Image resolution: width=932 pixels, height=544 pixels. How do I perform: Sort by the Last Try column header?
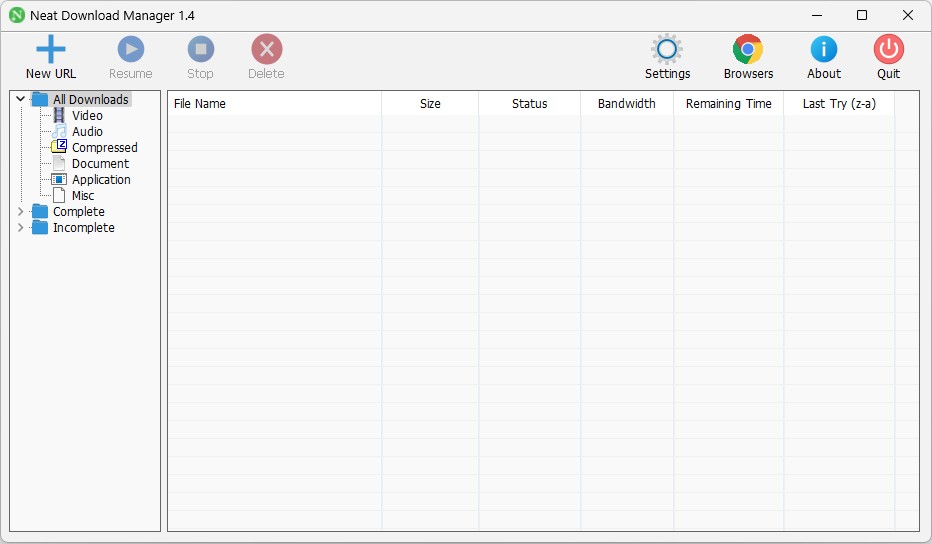pos(839,103)
